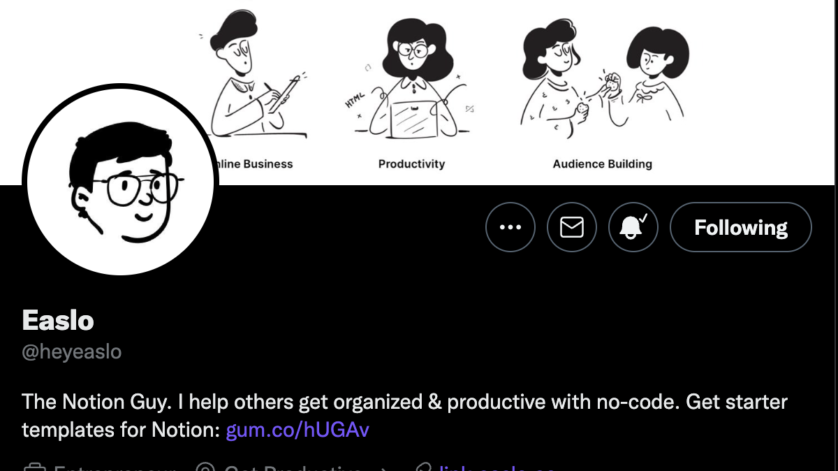Click the briefcase icon beside Entrepreneur
838x471 pixels.
(x=35, y=467)
